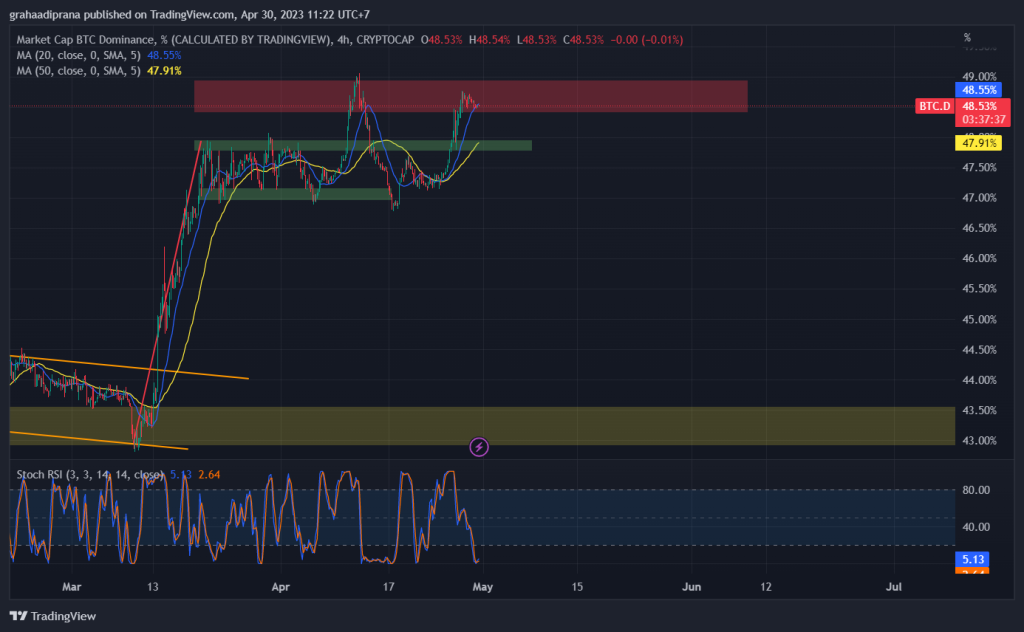The image size is (1024, 632).
Task: Click the yellow 47.91% MA price label
Action: [x=978, y=143]
